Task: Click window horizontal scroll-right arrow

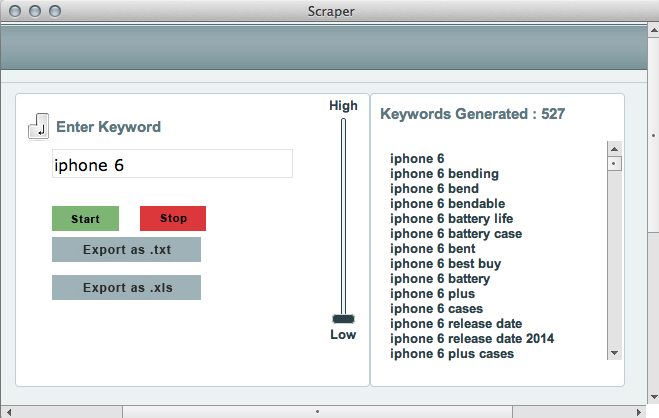Action: [639, 412]
